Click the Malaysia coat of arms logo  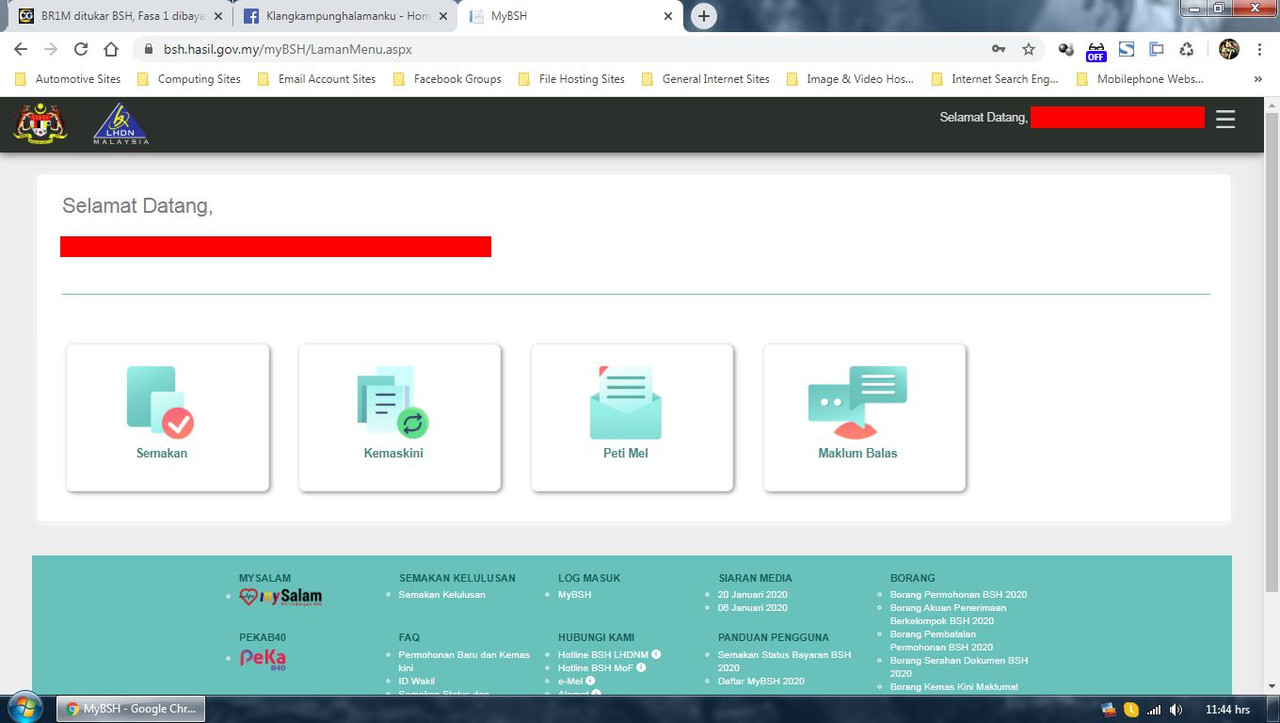pos(41,123)
